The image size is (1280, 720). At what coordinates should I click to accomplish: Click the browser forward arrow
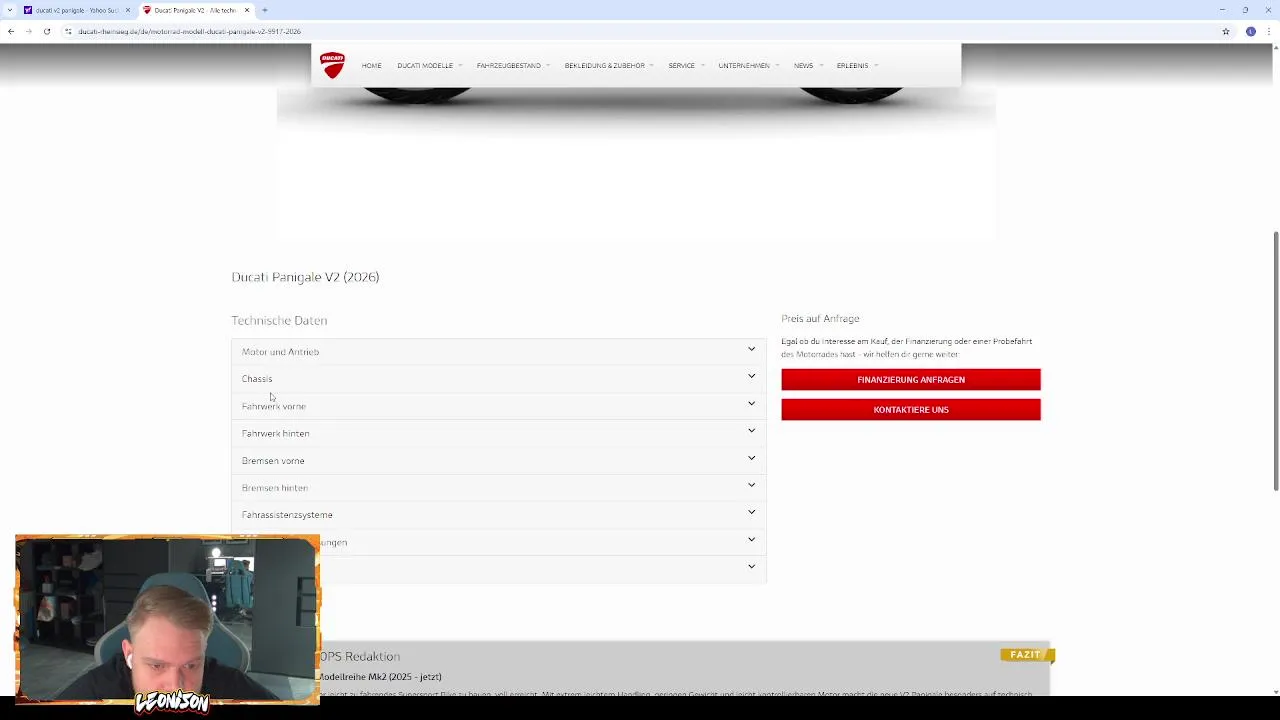click(28, 31)
